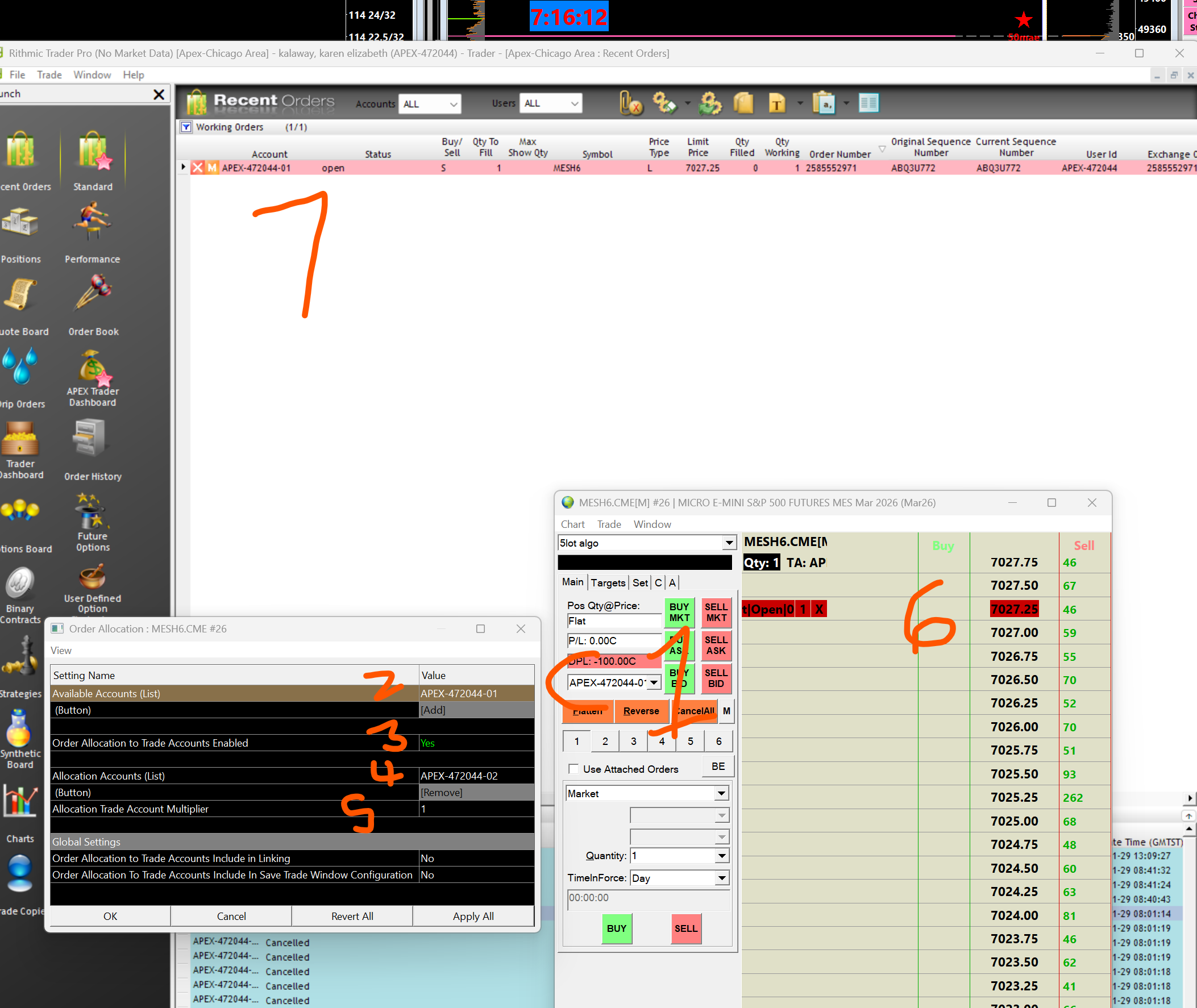Expand the 5lot algo dropdown
This screenshot has height=1008, width=1197.
click(729, 543)
